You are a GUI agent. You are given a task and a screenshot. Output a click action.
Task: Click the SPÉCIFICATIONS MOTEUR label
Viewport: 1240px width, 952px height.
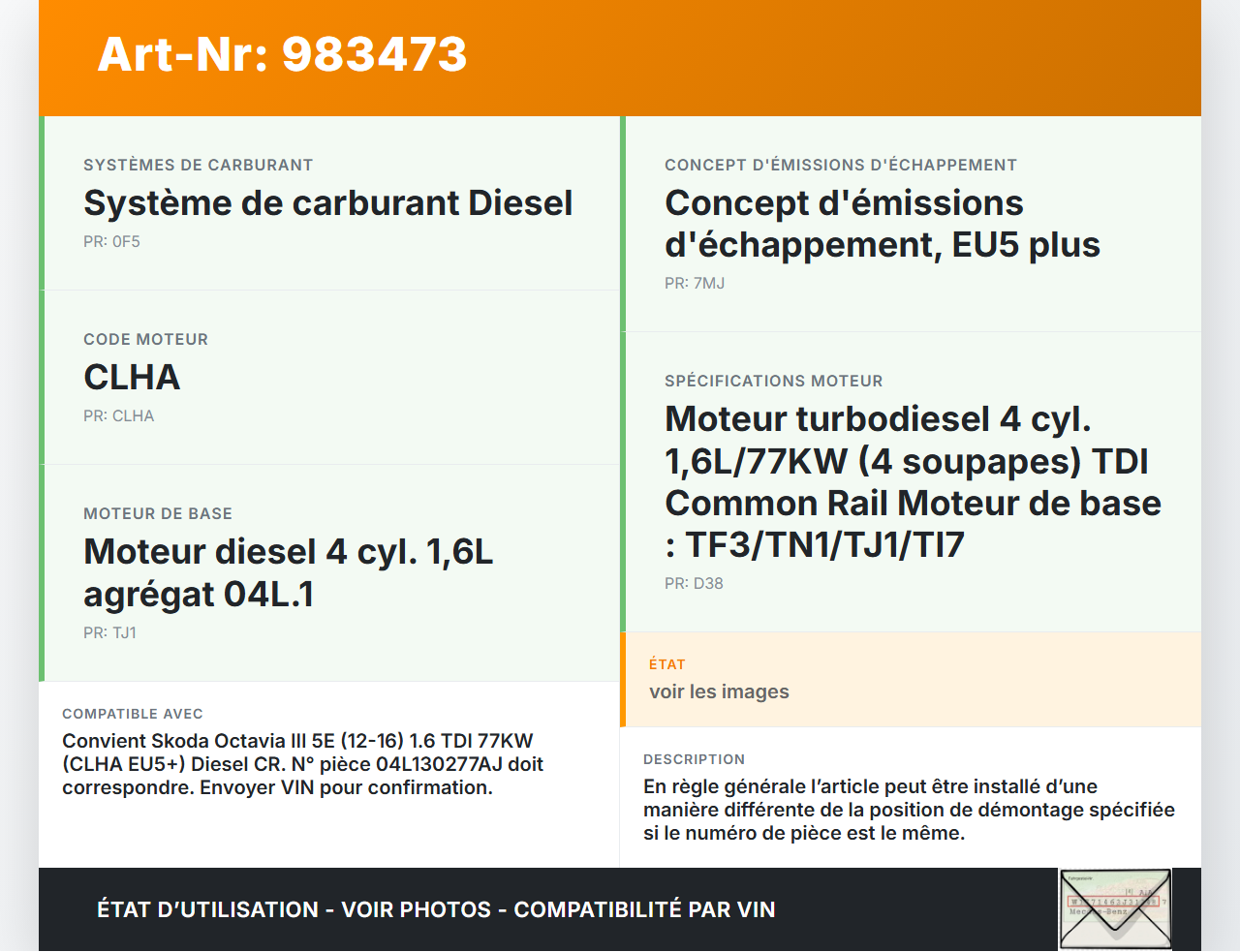point(773,382)
